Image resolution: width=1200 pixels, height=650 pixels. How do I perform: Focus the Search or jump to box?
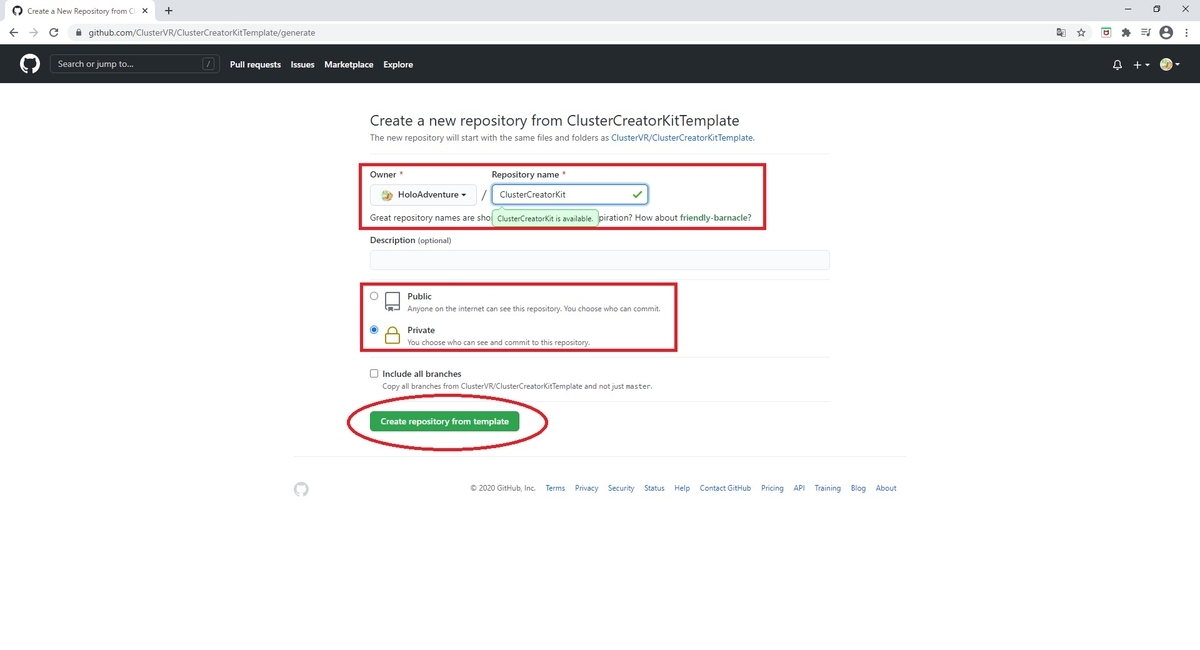pos(135,64)
